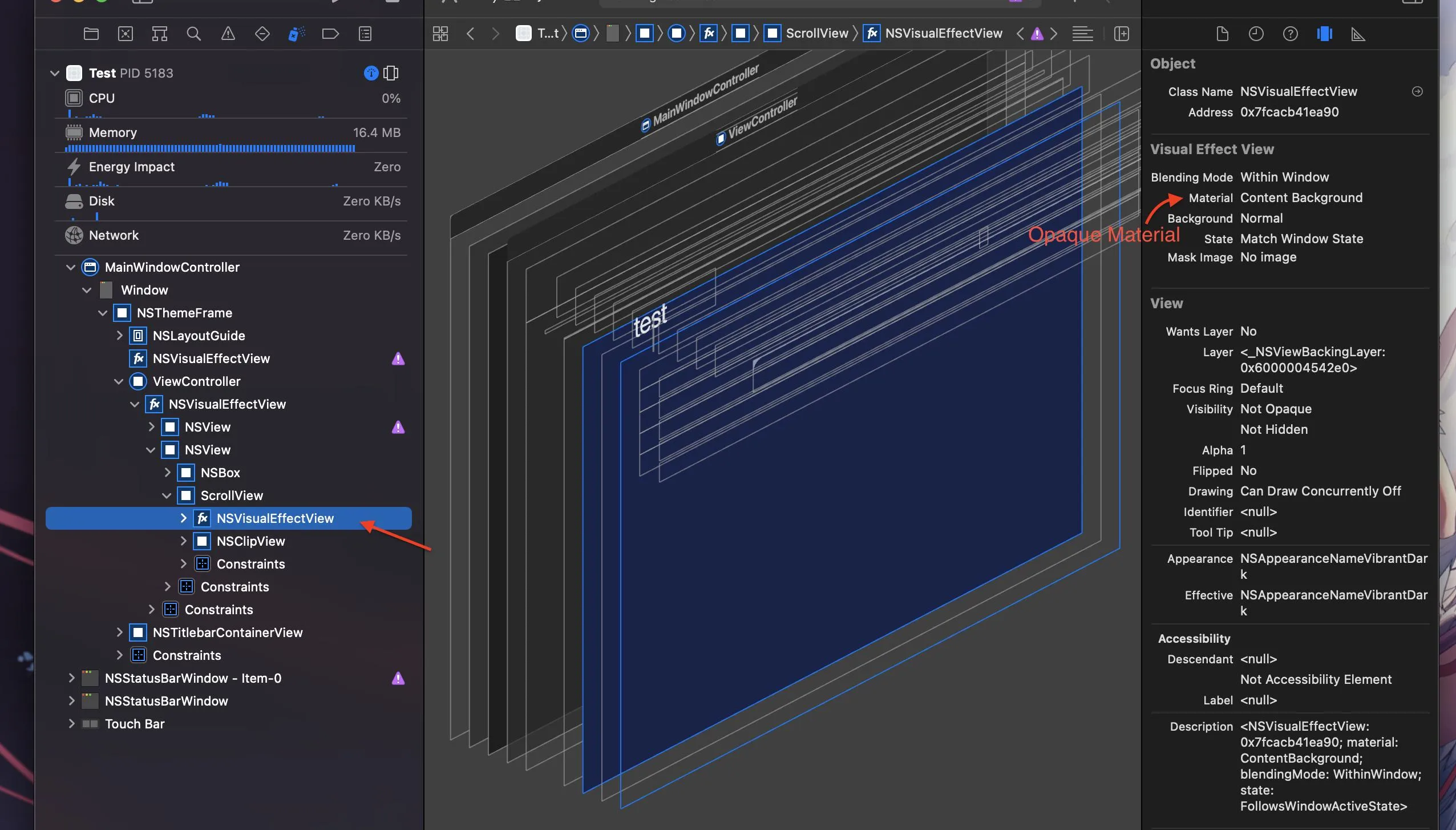This screenshot has height=830, width=1456.
Task: Click the related items grid icon
Action: point(440,34)
